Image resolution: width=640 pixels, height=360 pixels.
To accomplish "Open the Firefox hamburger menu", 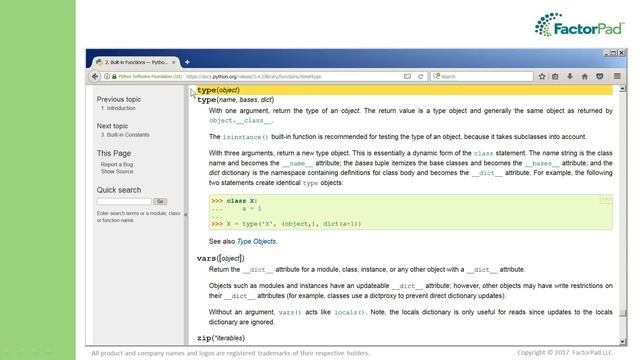I will coord(617,76).
